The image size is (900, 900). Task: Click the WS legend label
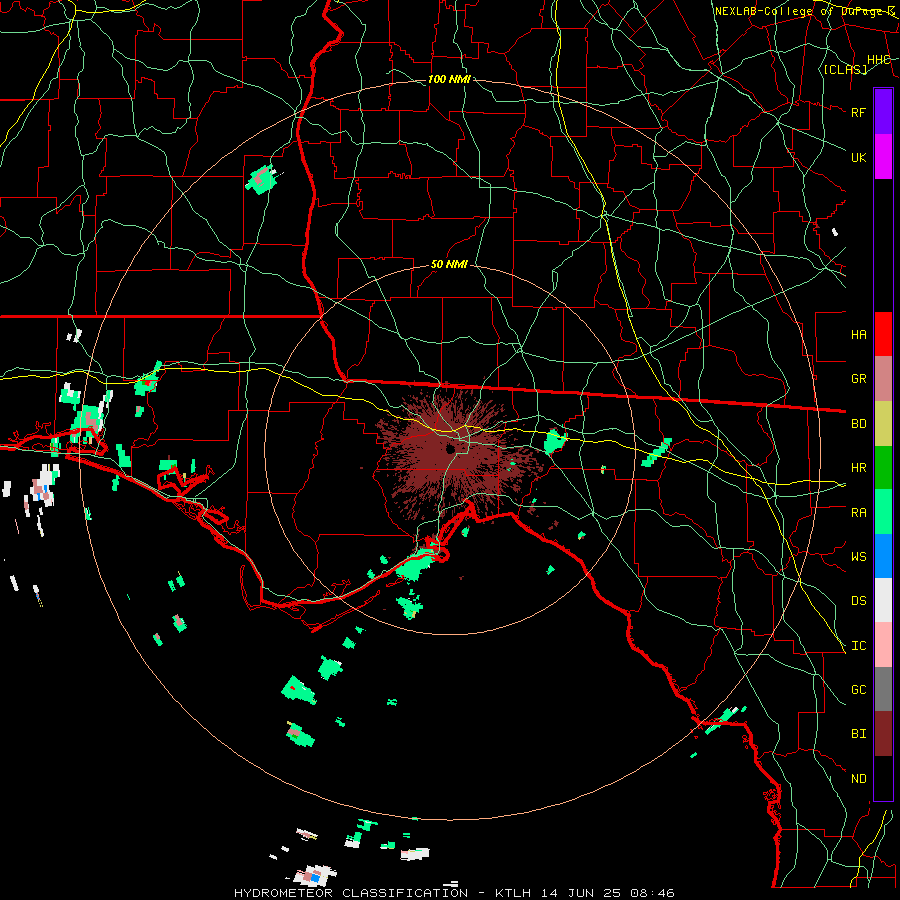(x=858, y=557)
